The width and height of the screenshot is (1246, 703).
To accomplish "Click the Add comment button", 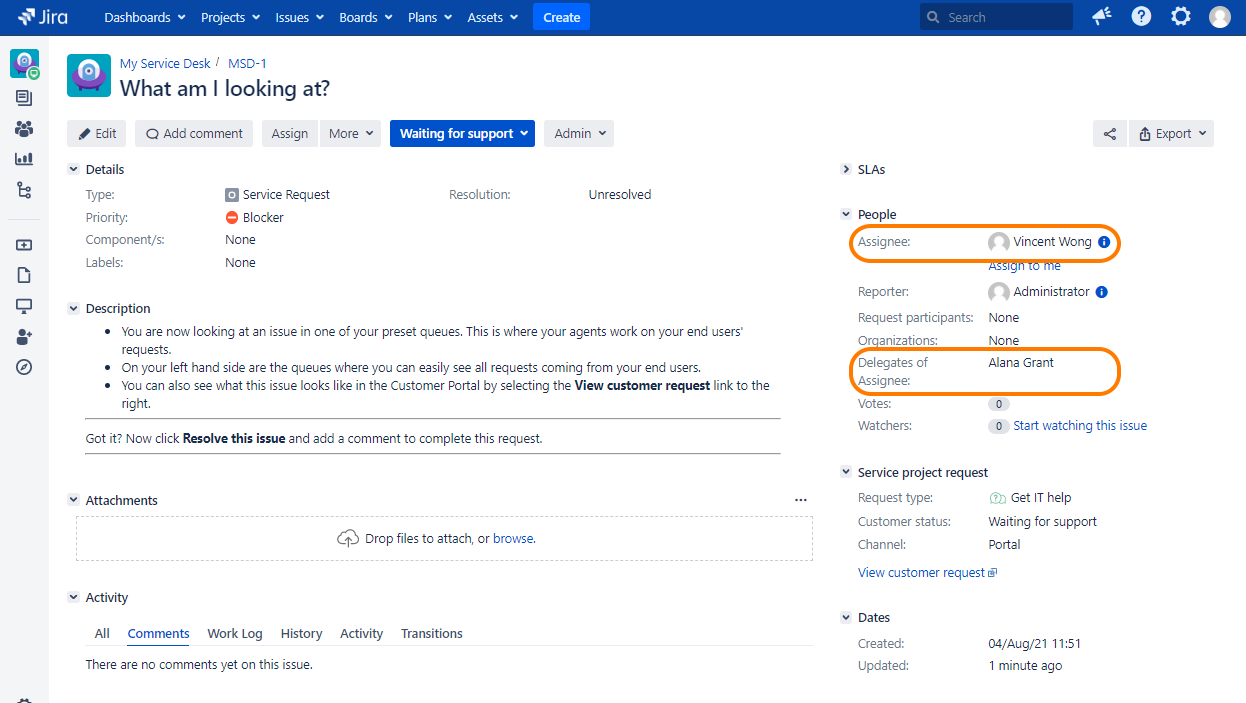I will pyautogui.click(x=194, y=134).
